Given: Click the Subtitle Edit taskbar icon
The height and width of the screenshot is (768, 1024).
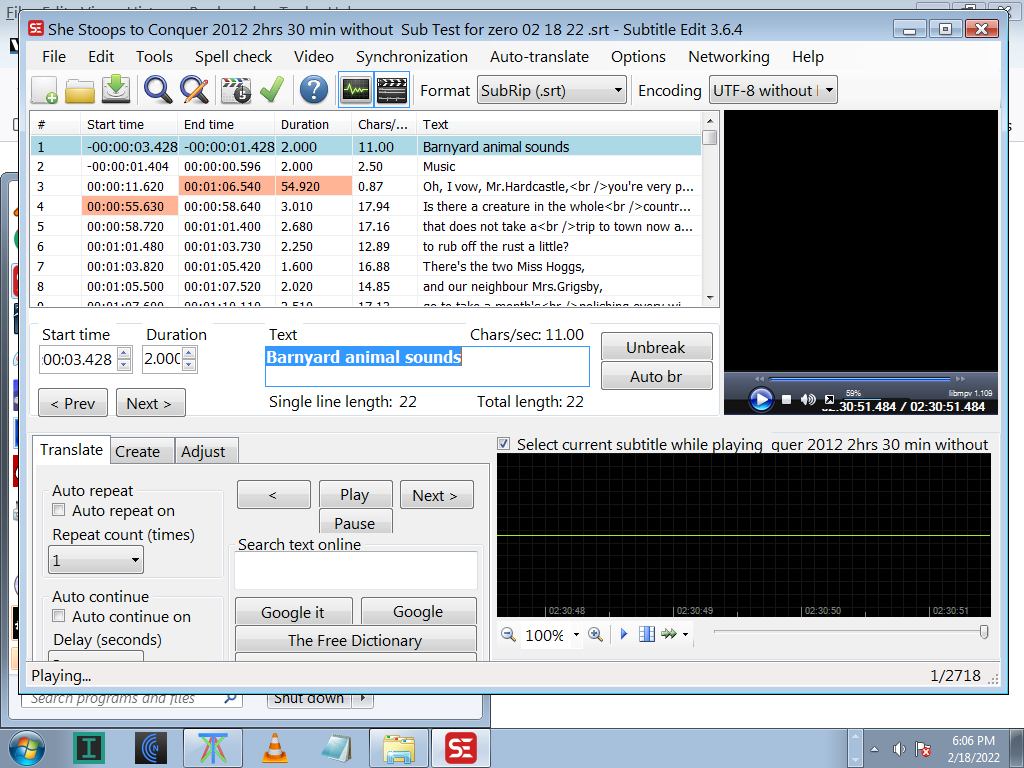Looking at the screenshot, I should coord(460,748).
